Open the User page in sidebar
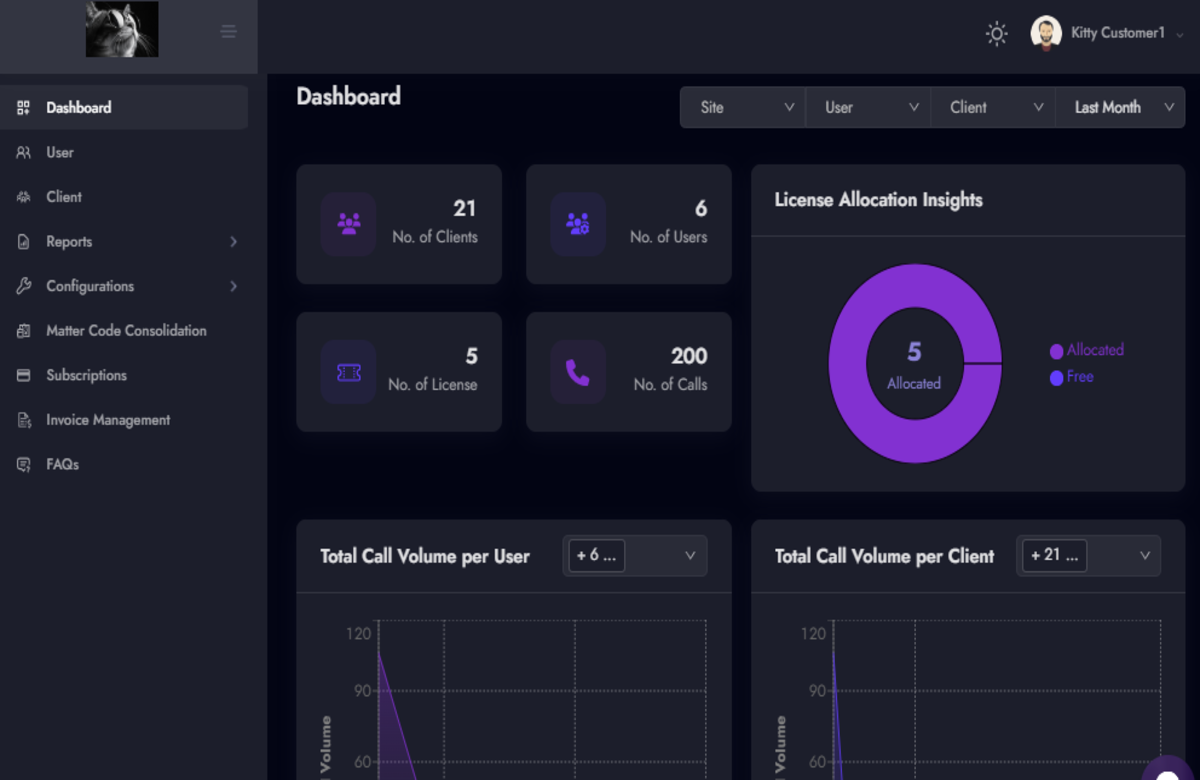Viewport: 1200px width, 780px height. [60, 152]
